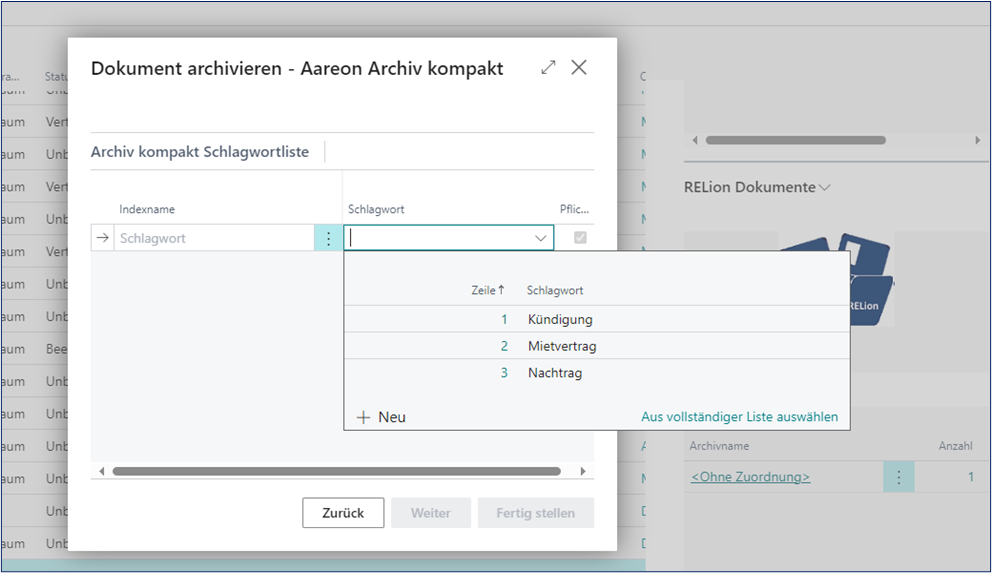The width and height of the screenshot is (992, 573).
Task: Click the row selector arrow icon
Action: click(102, 238)
